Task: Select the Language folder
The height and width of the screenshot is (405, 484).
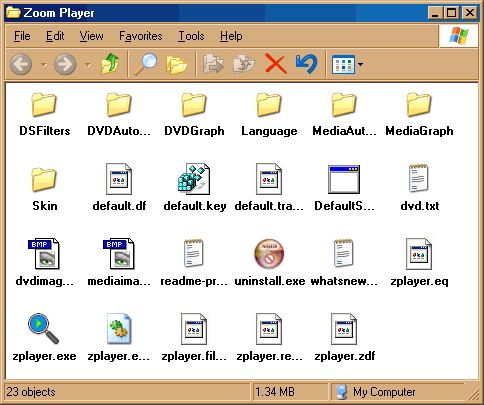Action: point(269,104)
